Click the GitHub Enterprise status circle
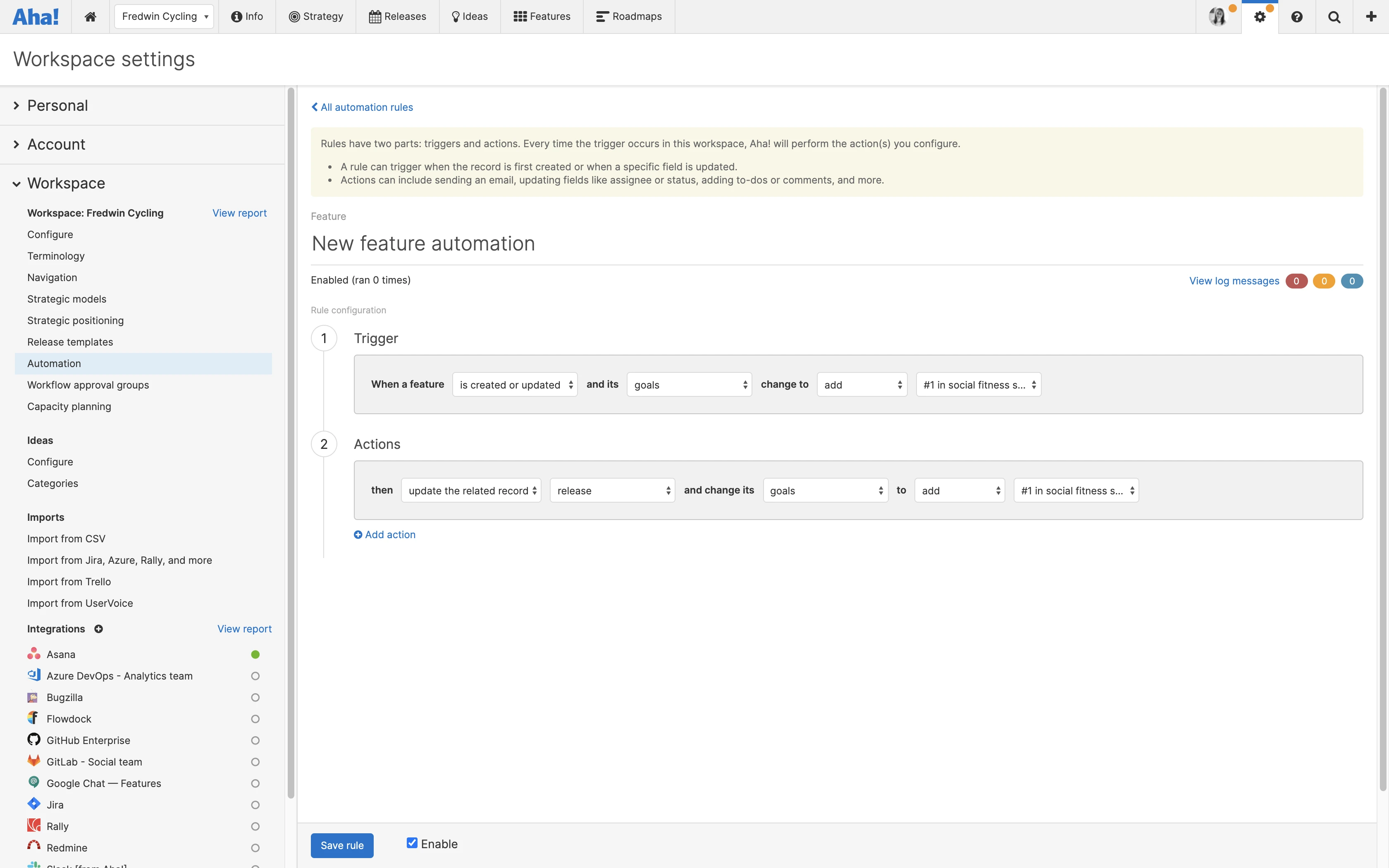The image size is (1389, 868). pos(255,741)
